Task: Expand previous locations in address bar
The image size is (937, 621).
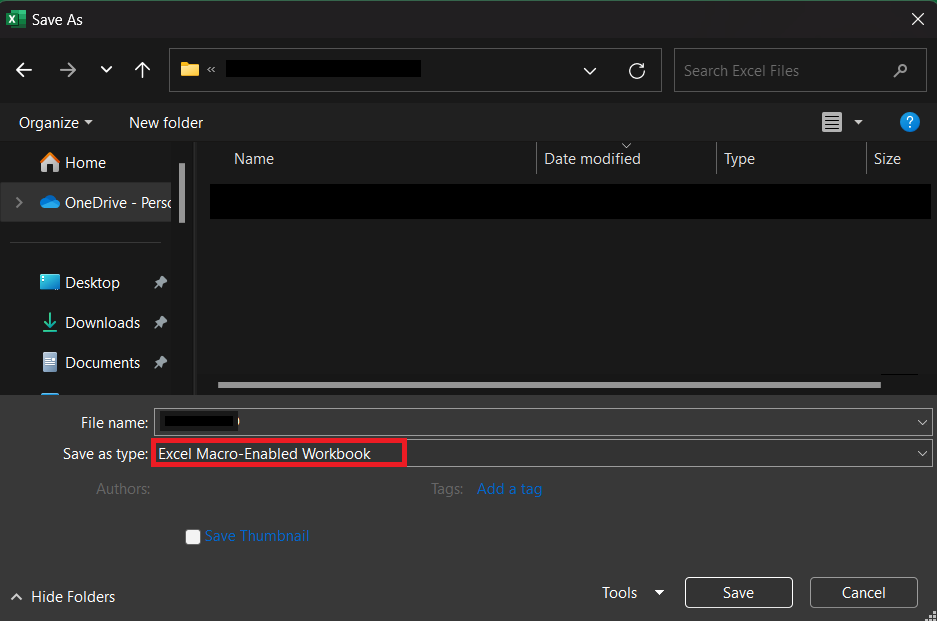Action: pos(590,71)
